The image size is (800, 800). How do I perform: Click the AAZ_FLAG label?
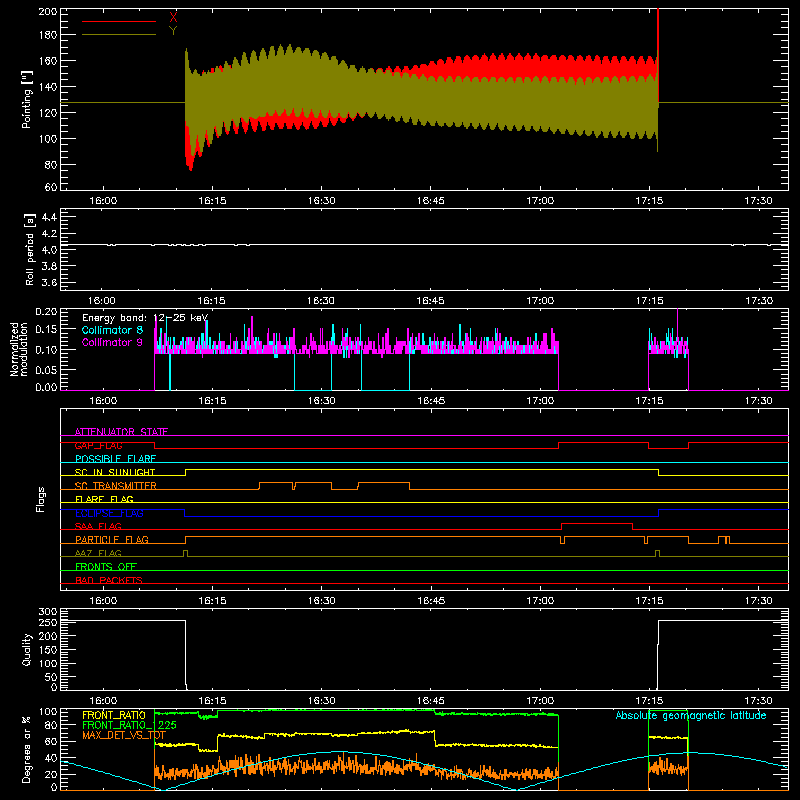[x=98, y=554]
